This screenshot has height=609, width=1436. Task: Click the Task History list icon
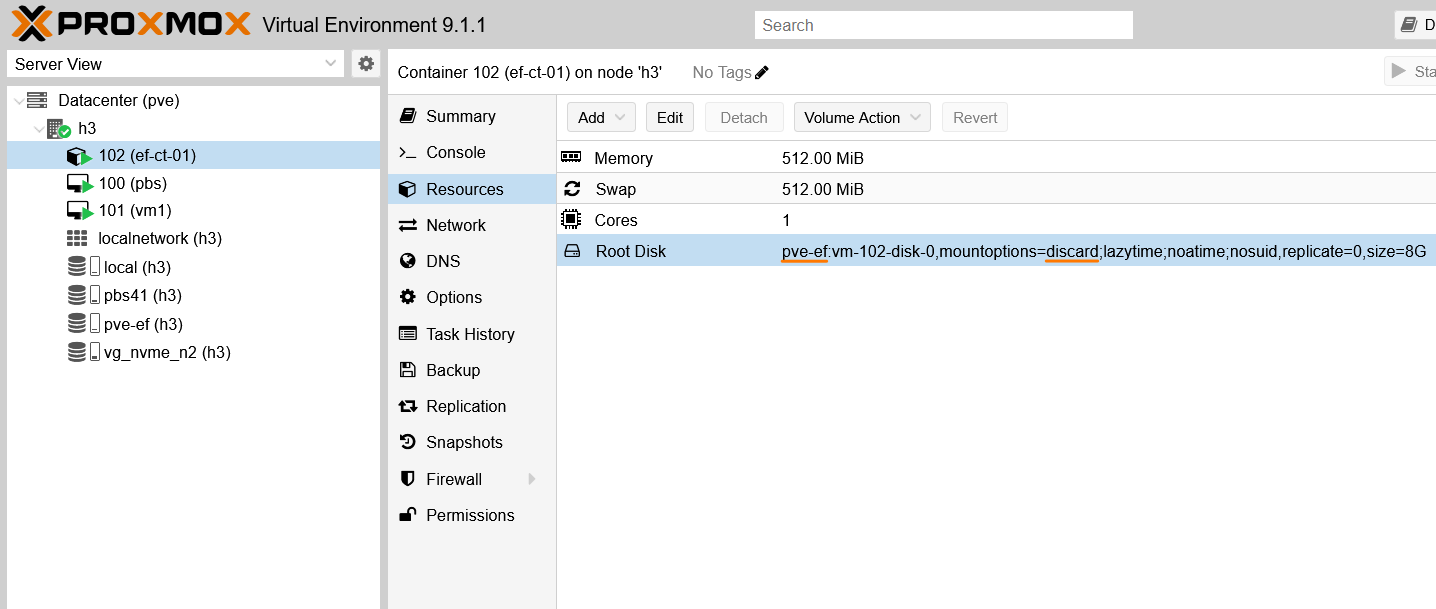click(407, 334)
